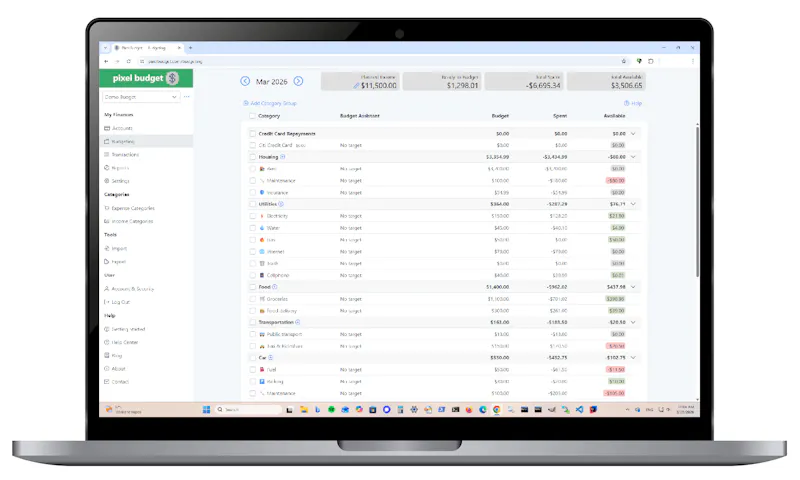Open the Demo Budget dropdown
Image resolution: width=800 pixels, height=480 pixels.
[x=140, y=97]
